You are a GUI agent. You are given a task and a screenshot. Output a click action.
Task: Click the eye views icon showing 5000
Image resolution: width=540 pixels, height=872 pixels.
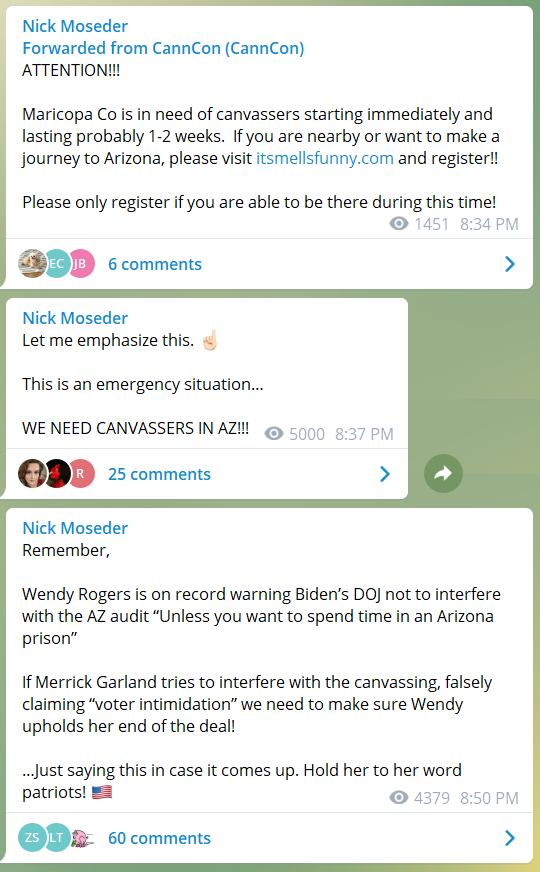pyautogui.click(x=274, y=433)
